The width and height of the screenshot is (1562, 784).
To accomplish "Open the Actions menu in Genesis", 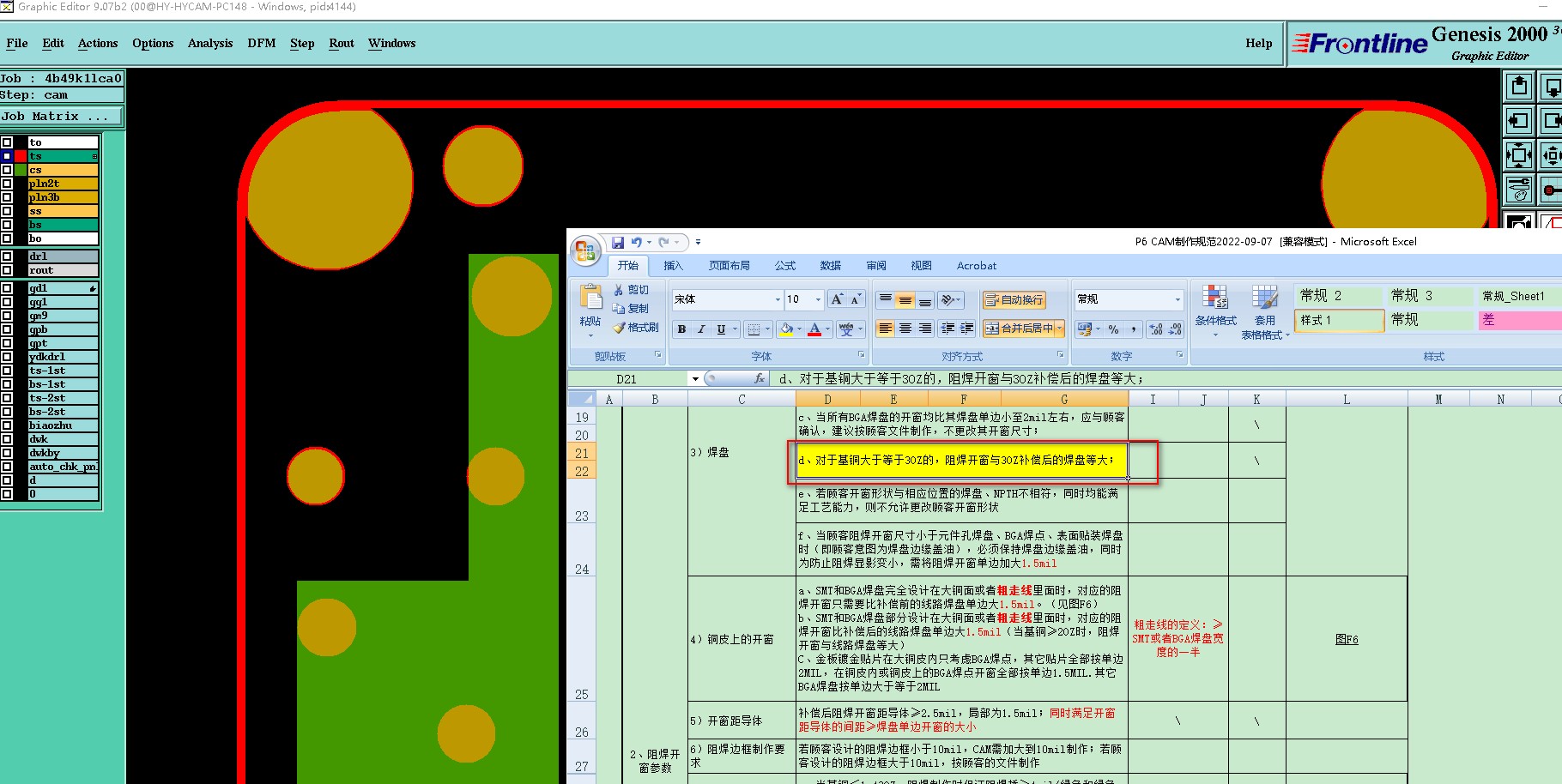I will pos(98,43).
